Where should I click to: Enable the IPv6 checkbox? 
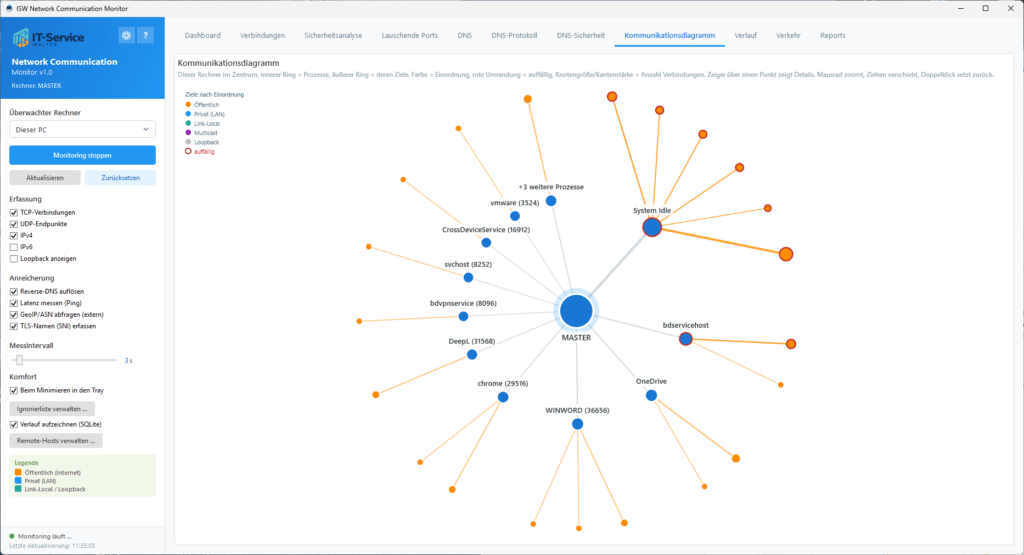click(x=14, y=247)
